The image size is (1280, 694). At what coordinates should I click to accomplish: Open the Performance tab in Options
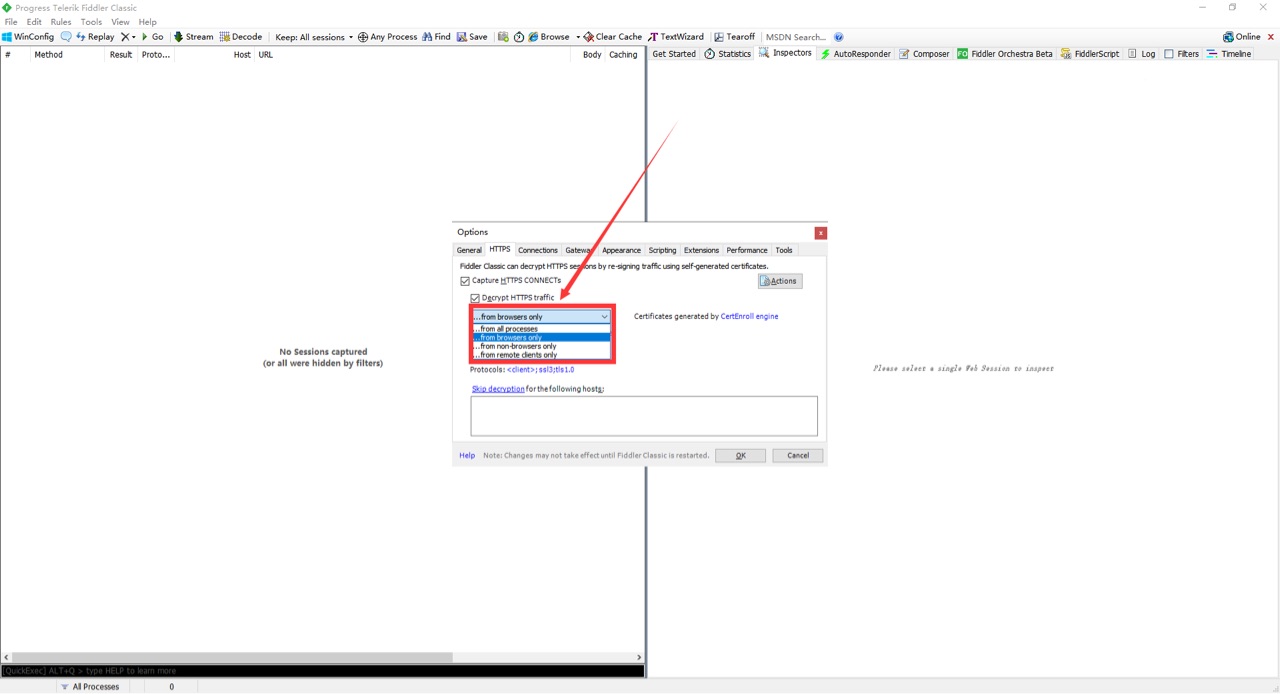747,250
